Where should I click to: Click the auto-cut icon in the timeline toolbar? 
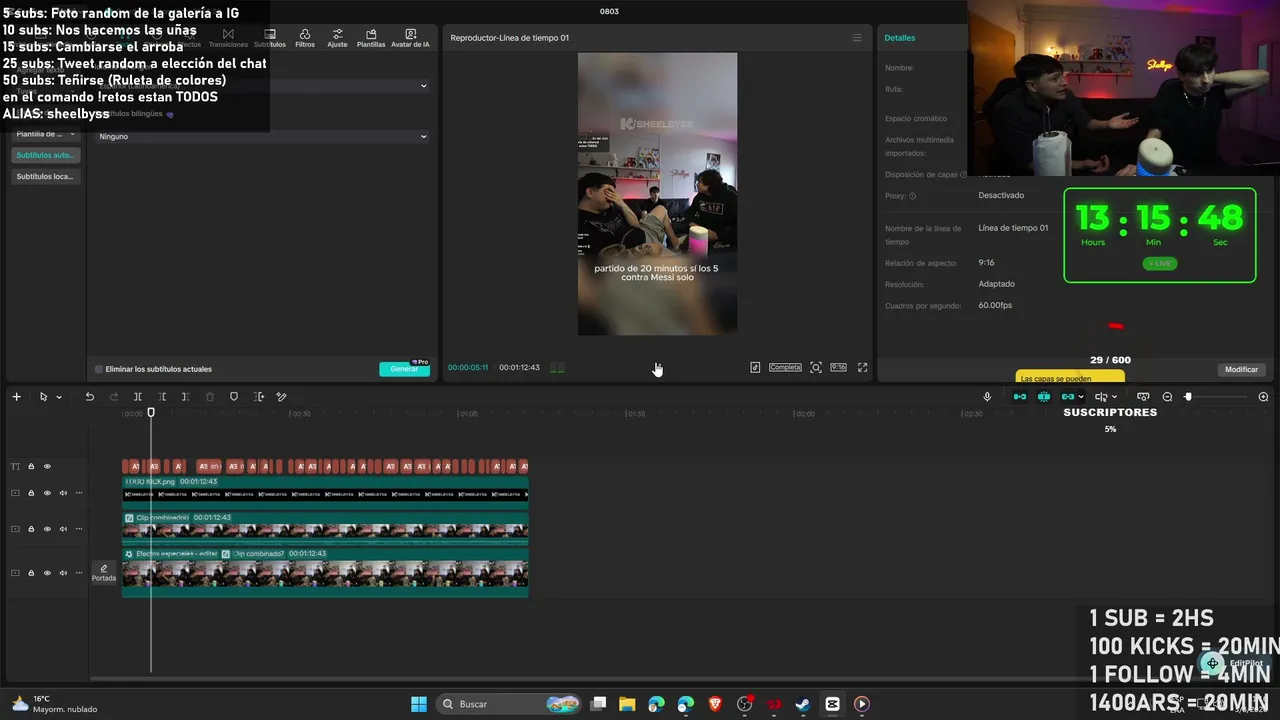click(259, 397)
